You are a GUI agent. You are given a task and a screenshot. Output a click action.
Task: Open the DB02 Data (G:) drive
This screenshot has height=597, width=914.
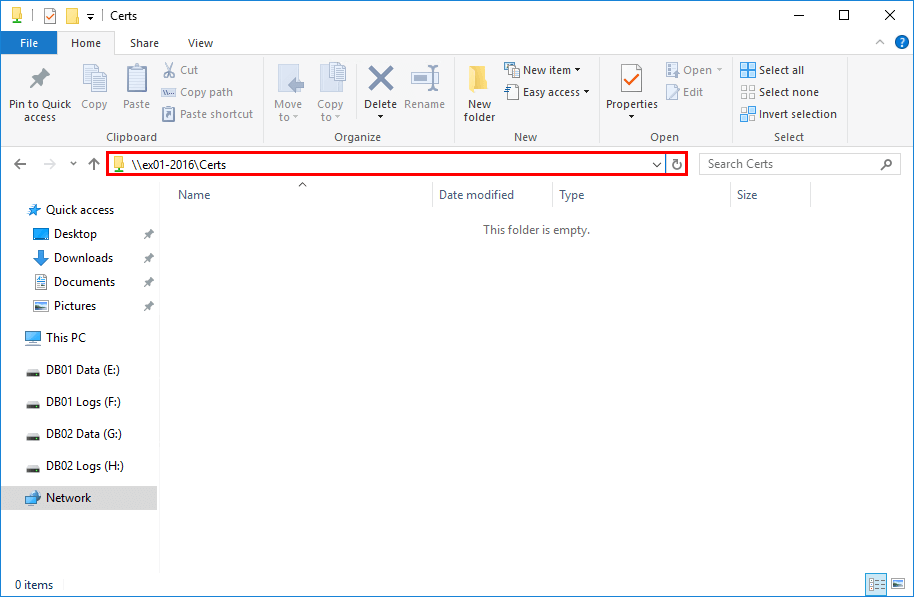coord(83,434)
